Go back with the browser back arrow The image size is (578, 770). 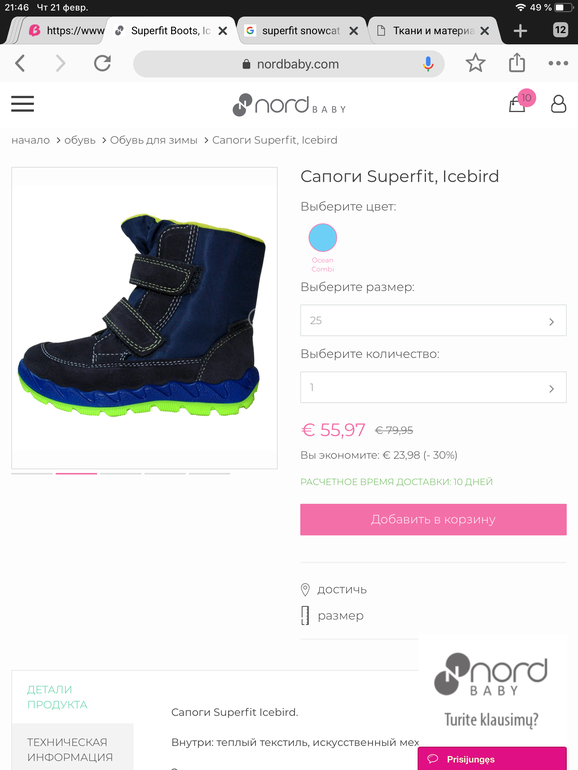pos(20,63)
